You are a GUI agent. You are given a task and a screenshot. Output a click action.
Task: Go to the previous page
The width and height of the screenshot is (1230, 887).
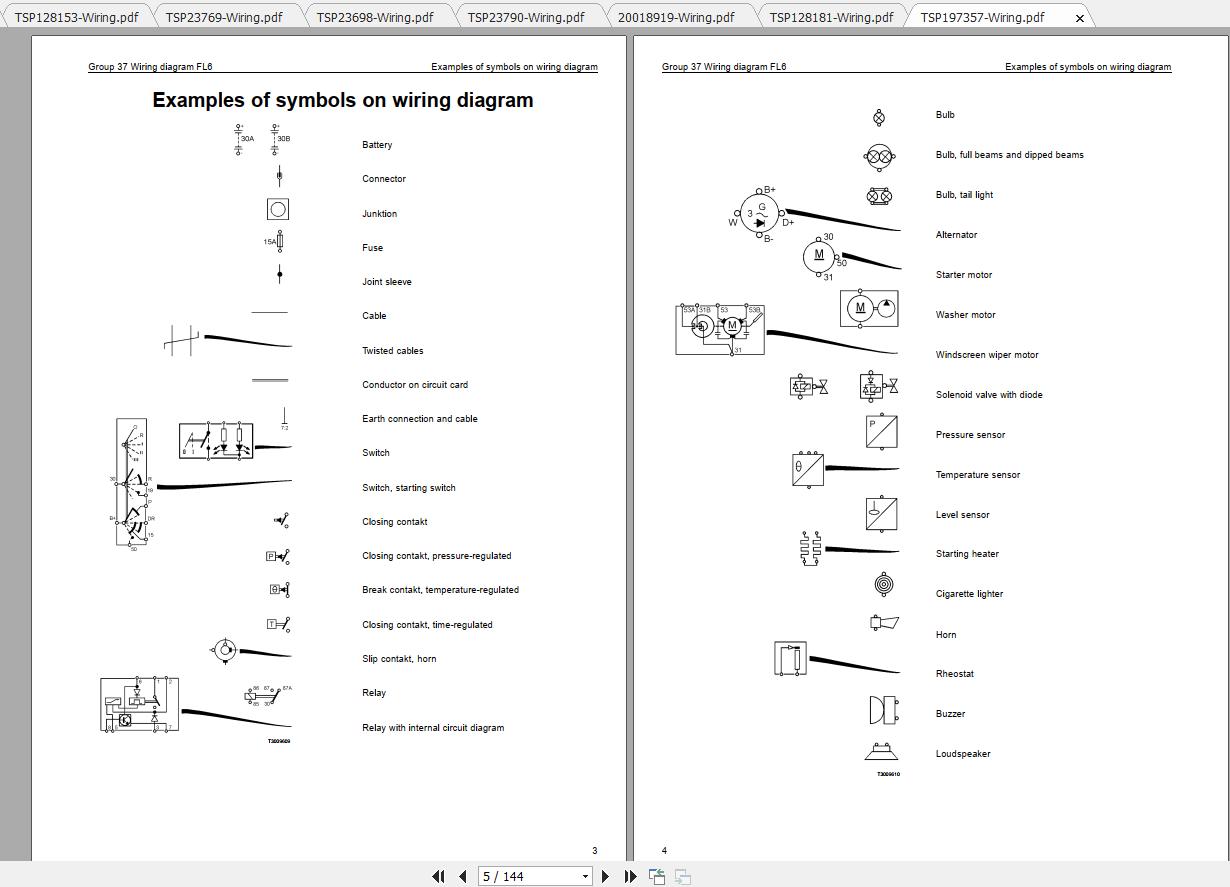[x=463, y=876]
